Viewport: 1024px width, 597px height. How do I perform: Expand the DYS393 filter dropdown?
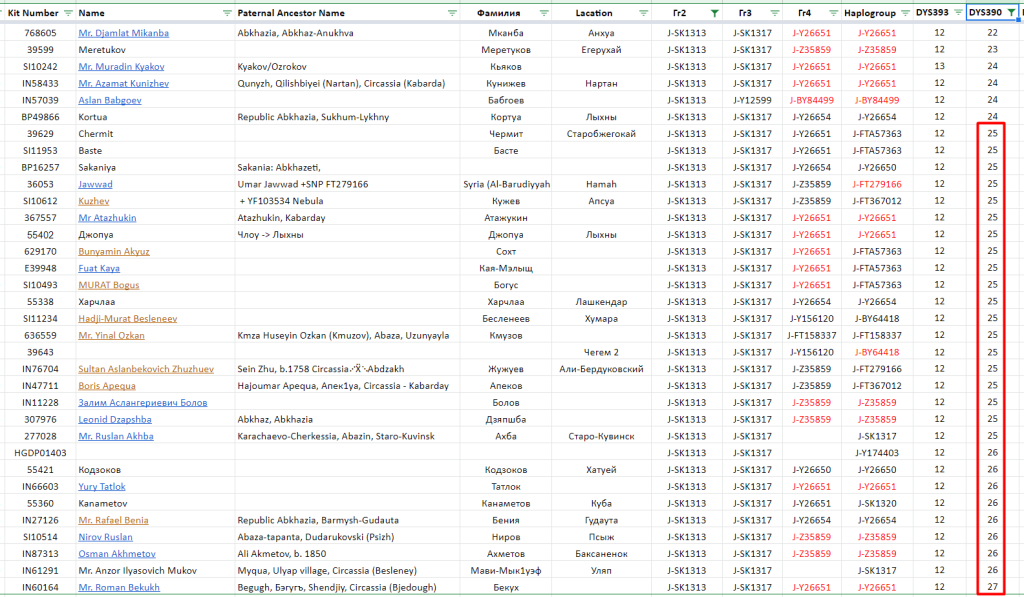pos(958,13)
